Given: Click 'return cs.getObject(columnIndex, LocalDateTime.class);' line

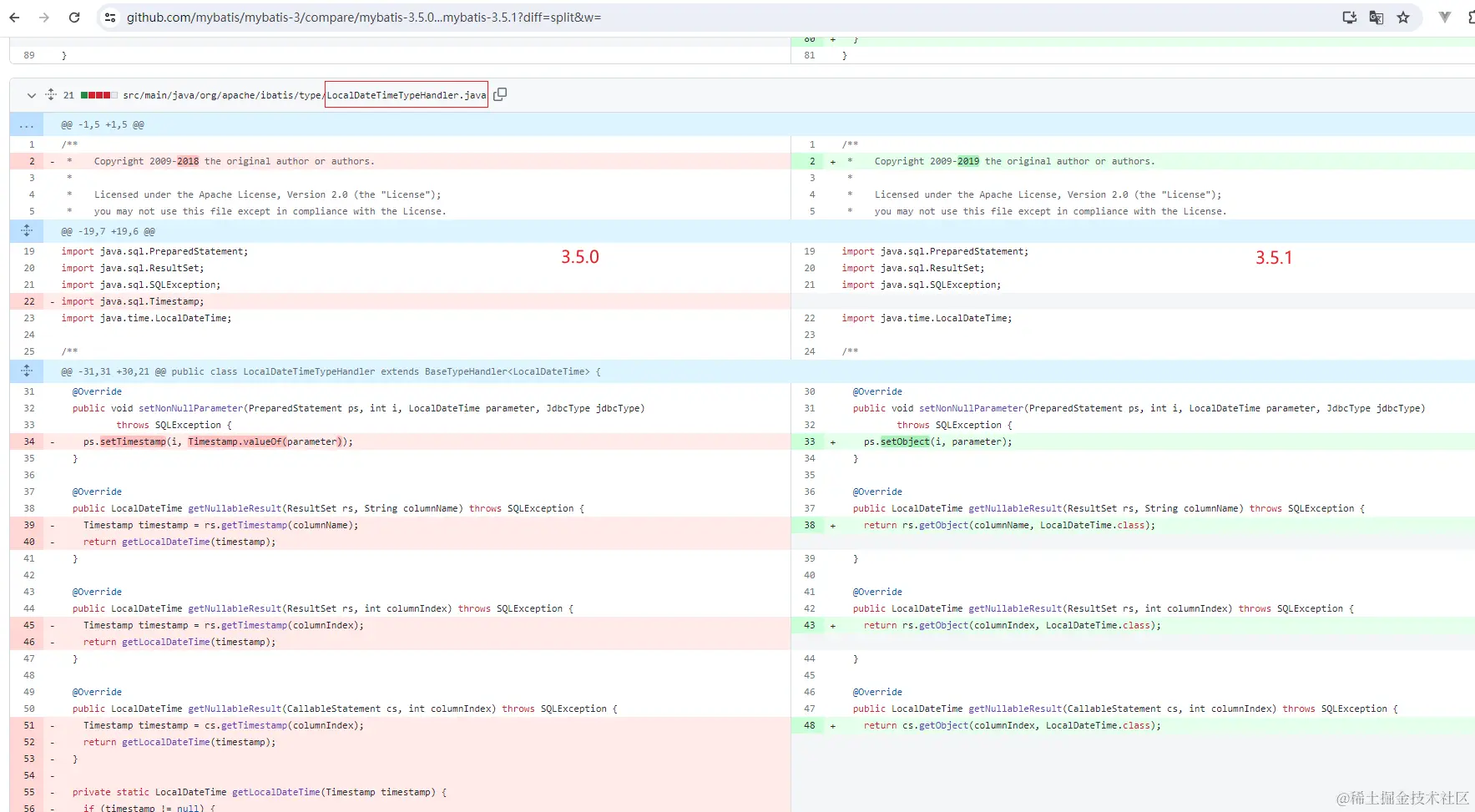Looking at the screenshot, I should (x=1013, y=725).
